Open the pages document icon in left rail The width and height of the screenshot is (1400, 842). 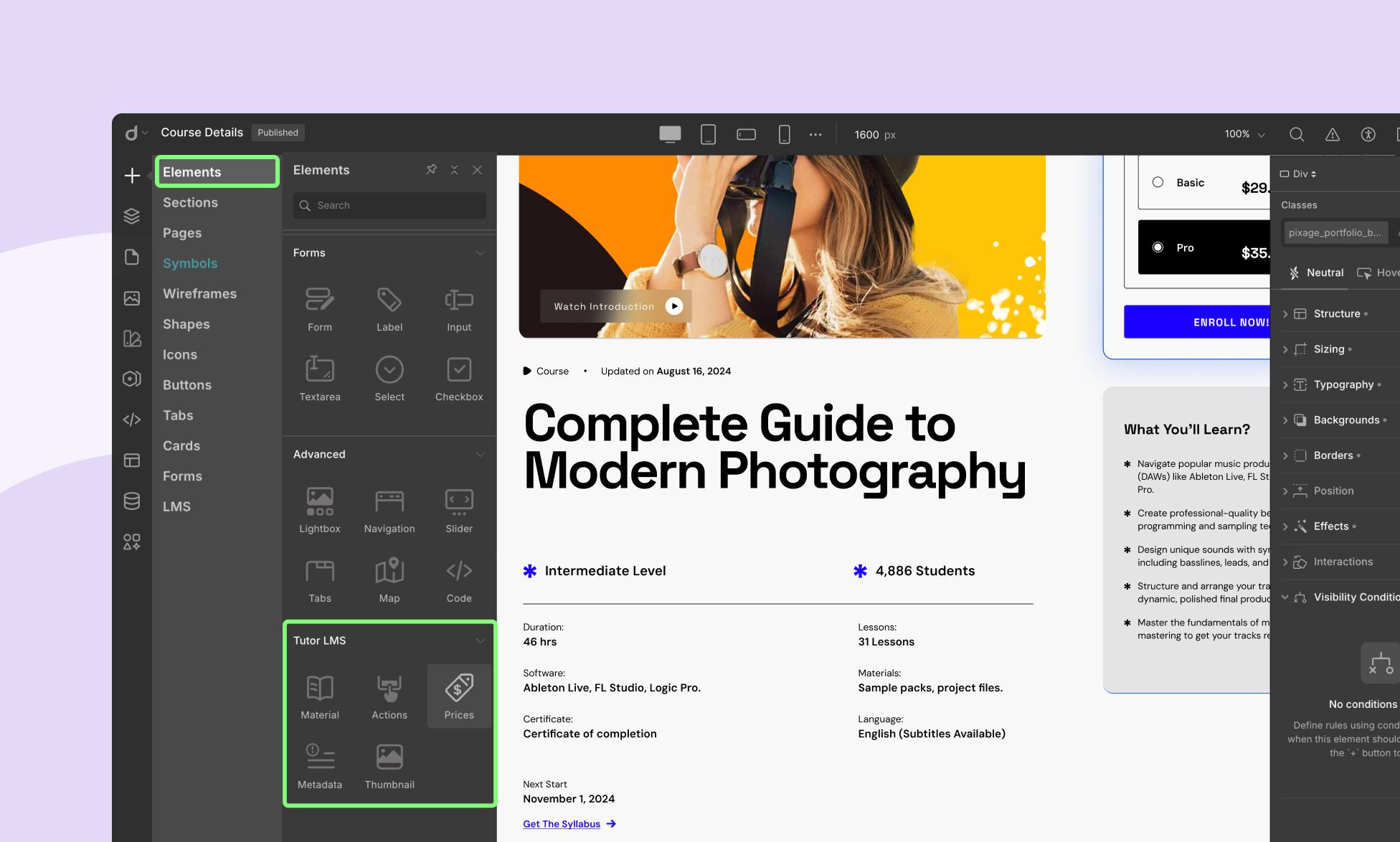click(x=132, y=257)
